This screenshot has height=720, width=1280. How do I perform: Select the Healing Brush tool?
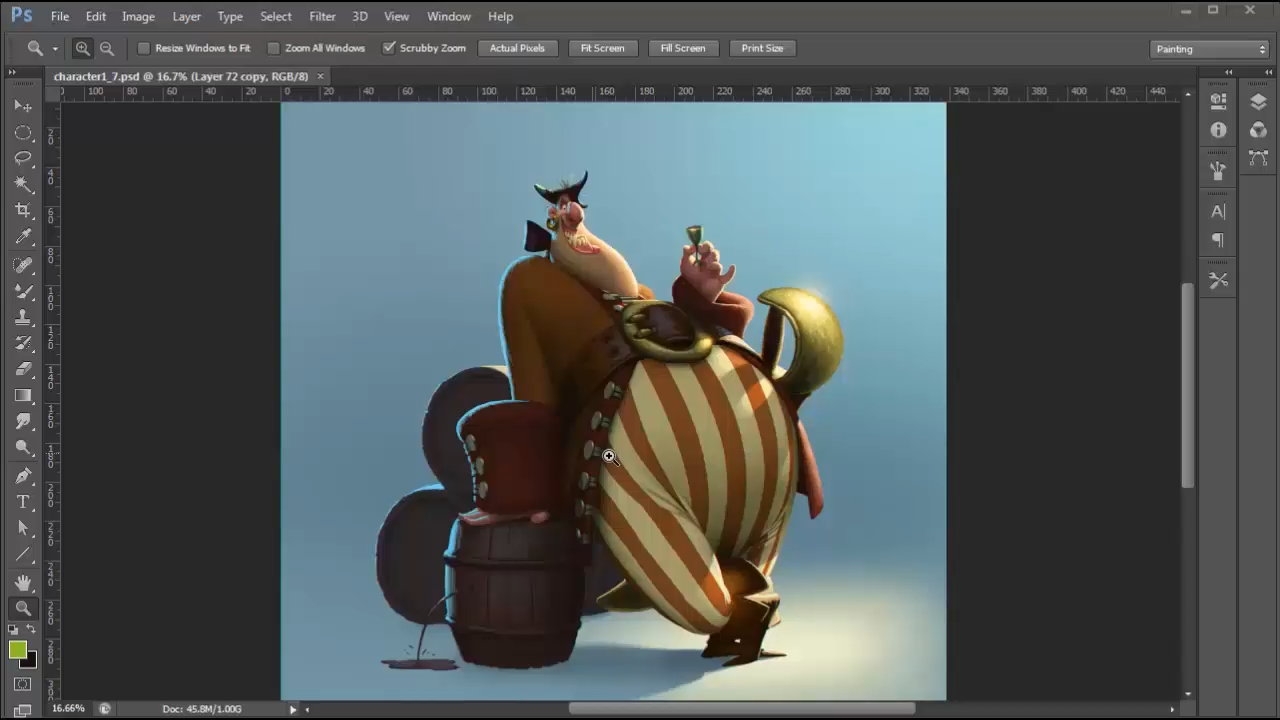pos(23,265)
